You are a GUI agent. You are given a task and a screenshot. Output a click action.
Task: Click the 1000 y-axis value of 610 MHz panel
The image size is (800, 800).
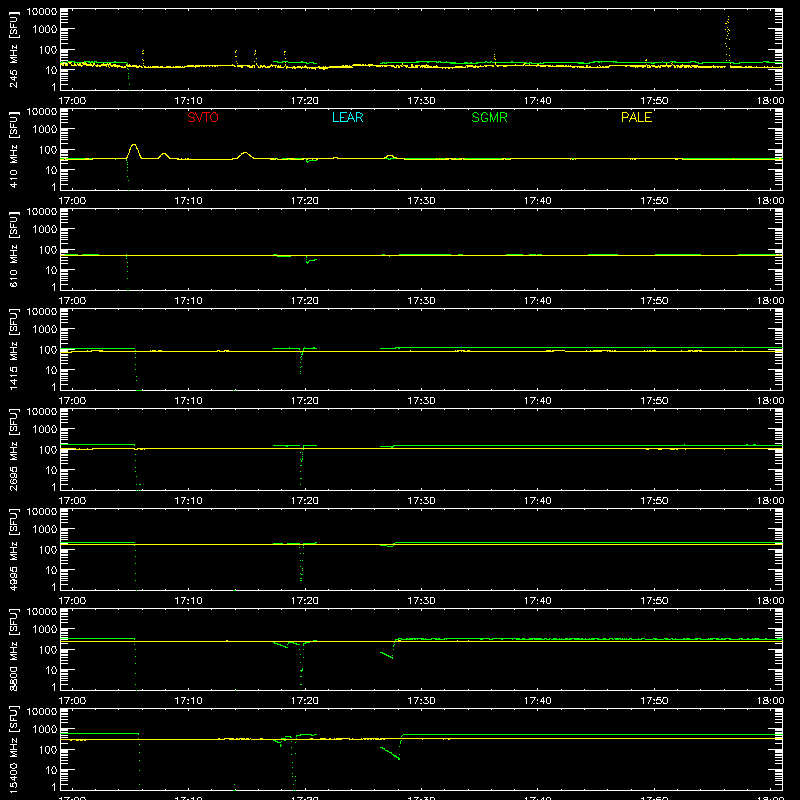tap(45, 230)
